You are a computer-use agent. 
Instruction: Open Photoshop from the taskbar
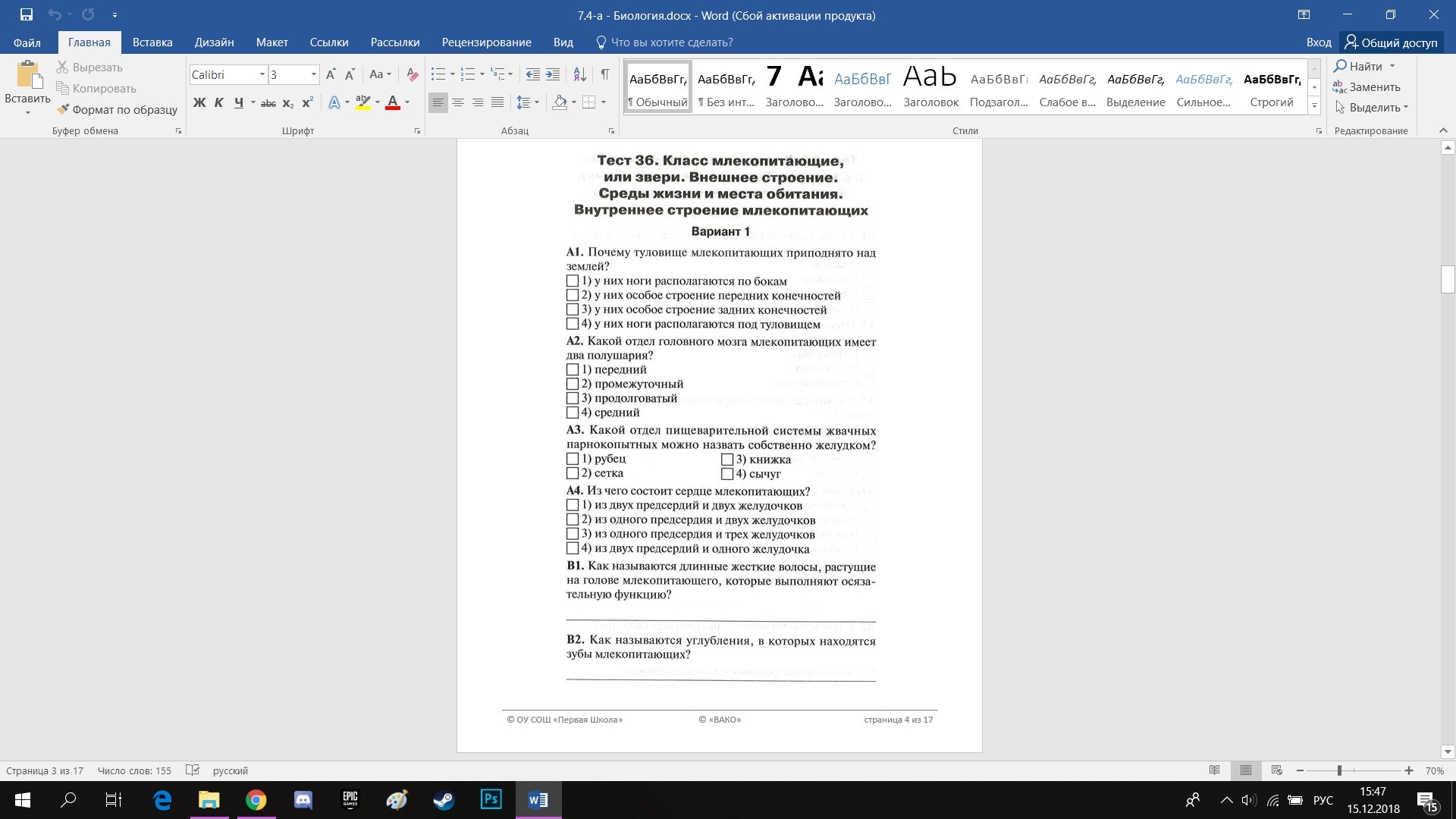[491, 799]
